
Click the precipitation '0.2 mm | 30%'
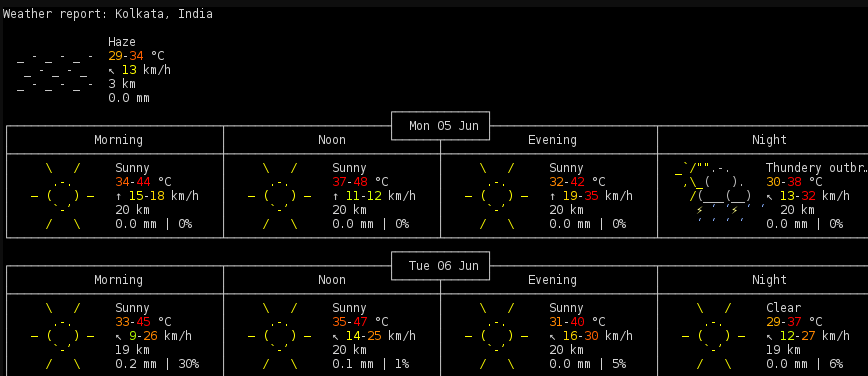tap(157, 364)
